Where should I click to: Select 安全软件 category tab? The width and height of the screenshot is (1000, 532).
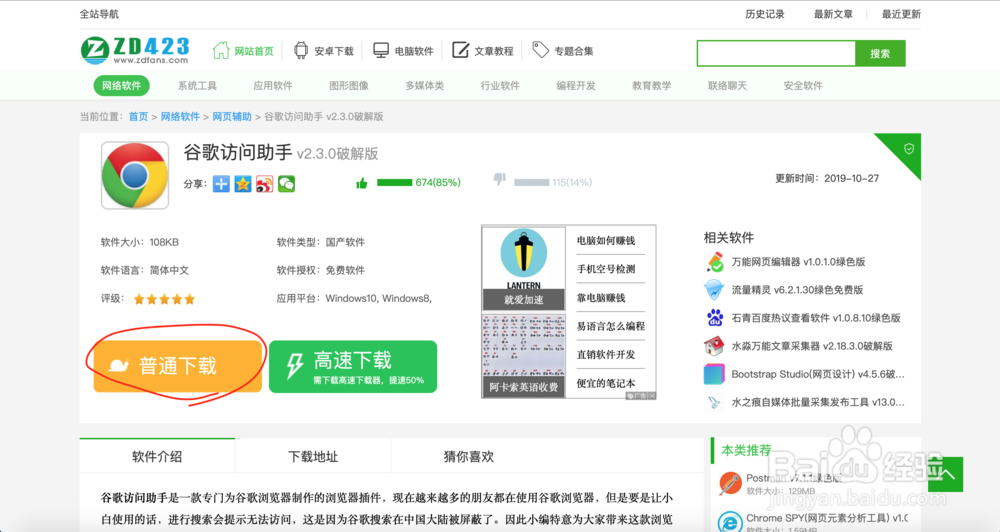(x=803, y=85)
